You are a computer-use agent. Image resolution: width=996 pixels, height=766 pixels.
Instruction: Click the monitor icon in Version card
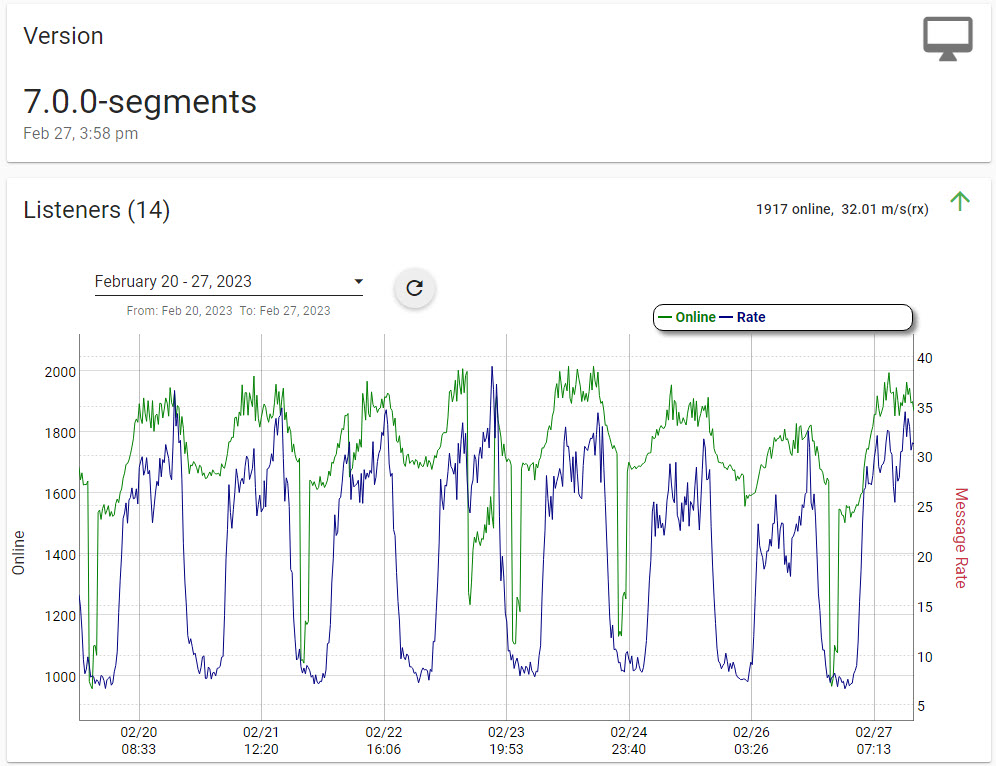947,39
